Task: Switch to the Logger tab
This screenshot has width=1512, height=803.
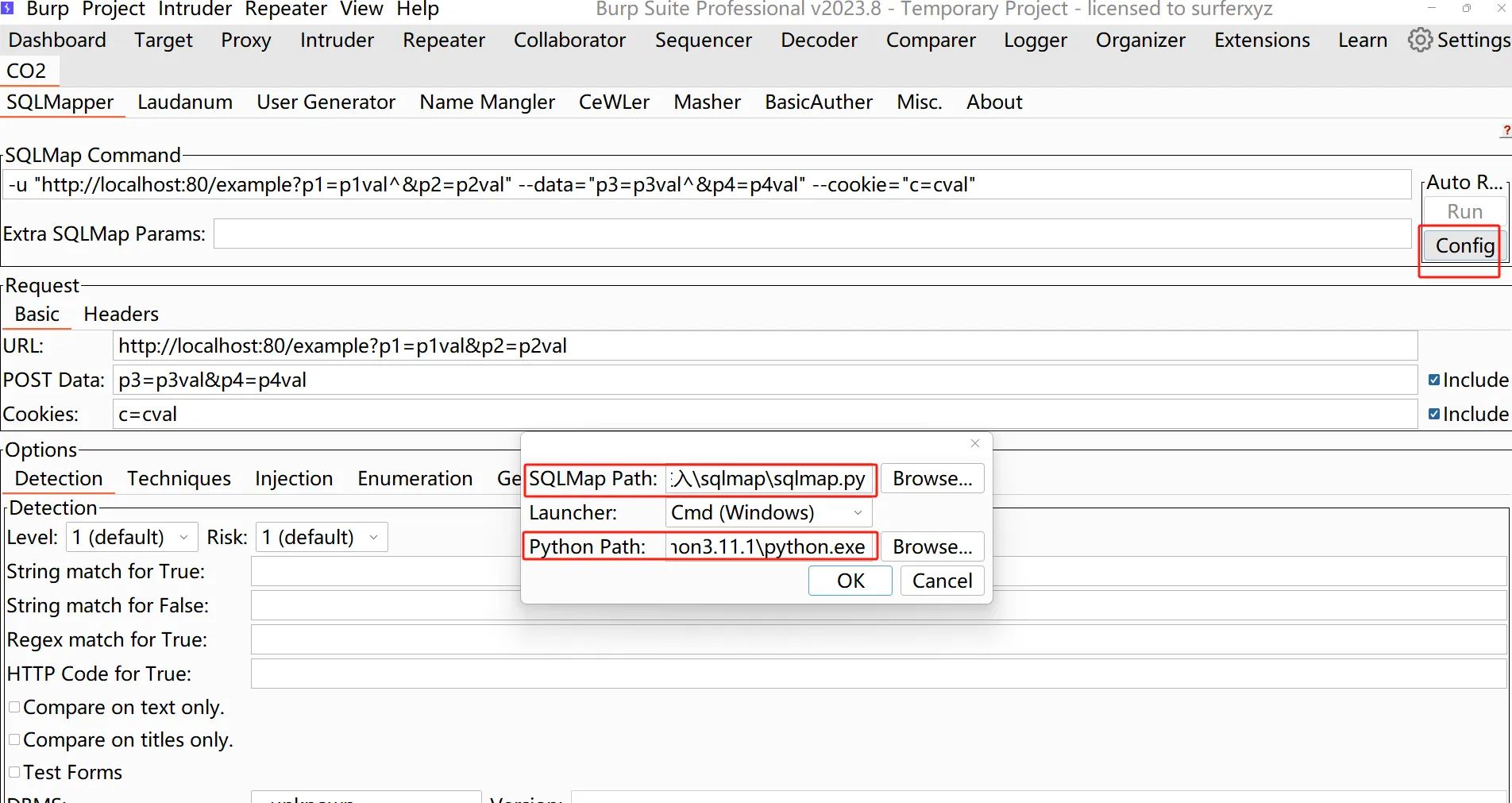Action: (x=1036, y=40)
